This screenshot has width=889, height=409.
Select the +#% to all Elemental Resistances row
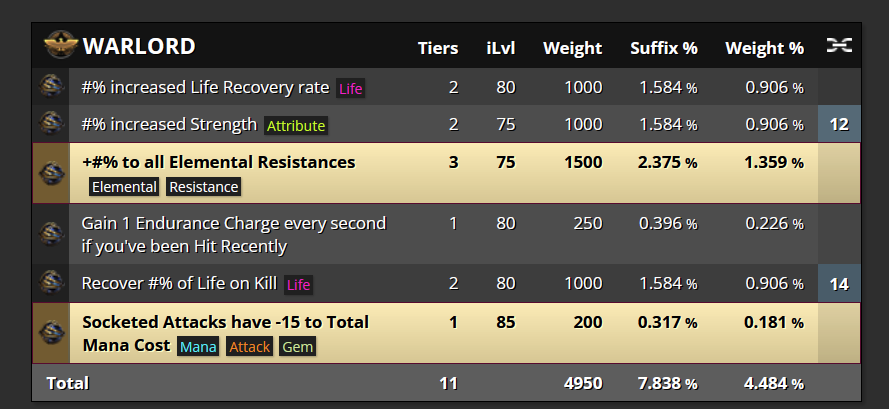click(x=446, y=173)
